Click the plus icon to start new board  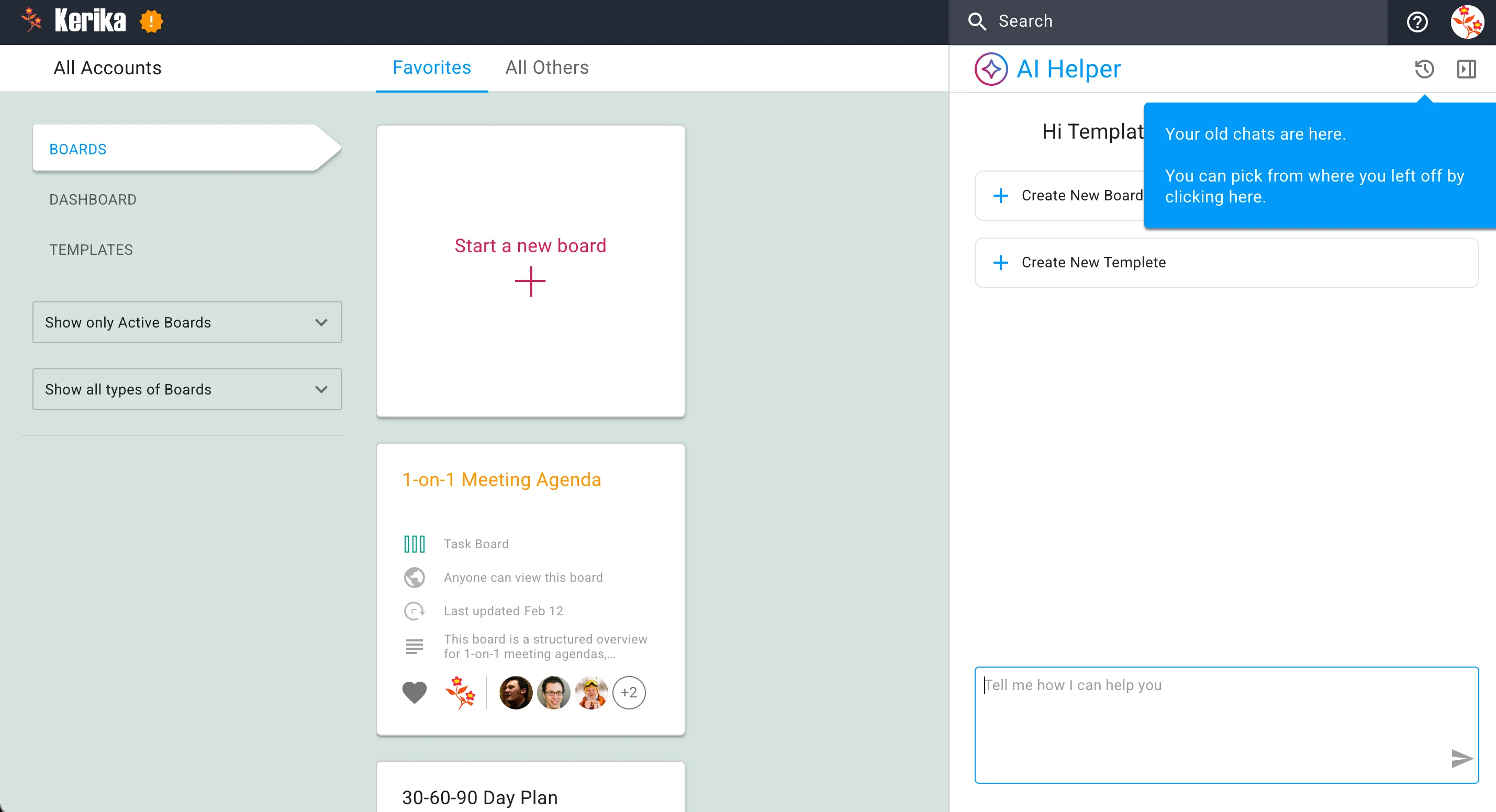click(x=530, y=281)
